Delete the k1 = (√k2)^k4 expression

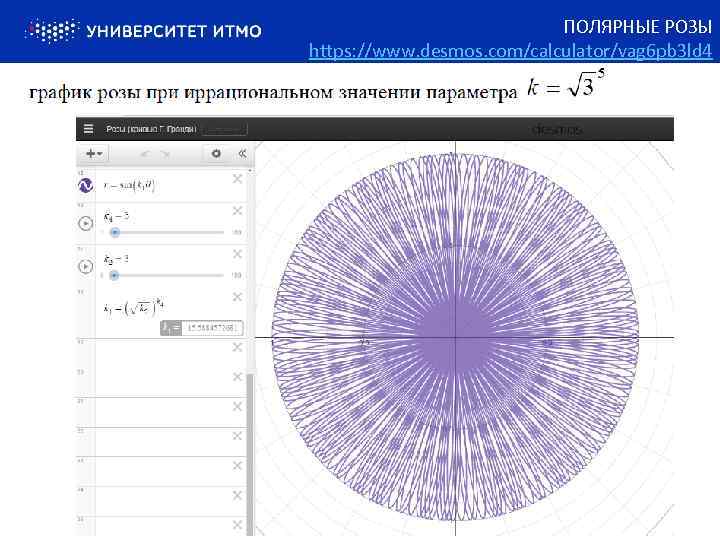(237, 297)
